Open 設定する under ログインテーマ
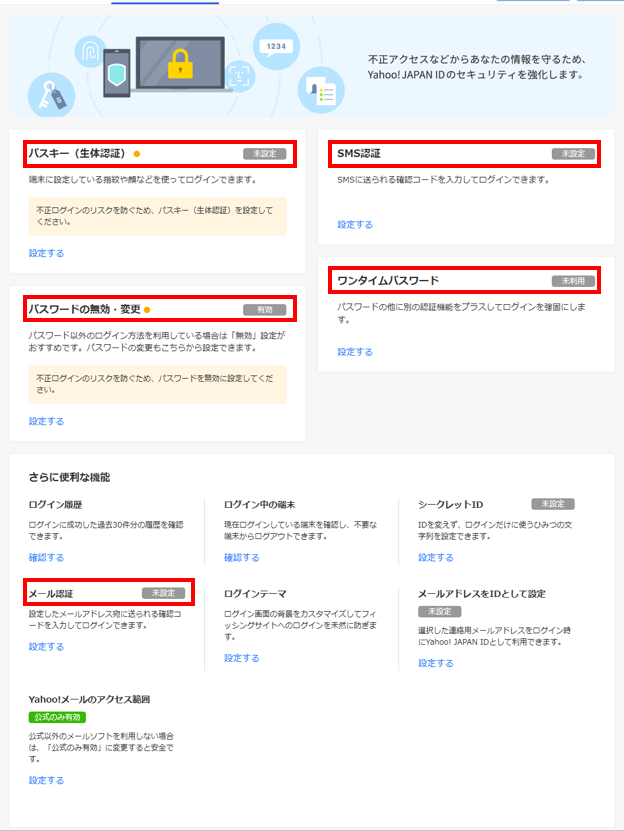 [x=242, y=658]
